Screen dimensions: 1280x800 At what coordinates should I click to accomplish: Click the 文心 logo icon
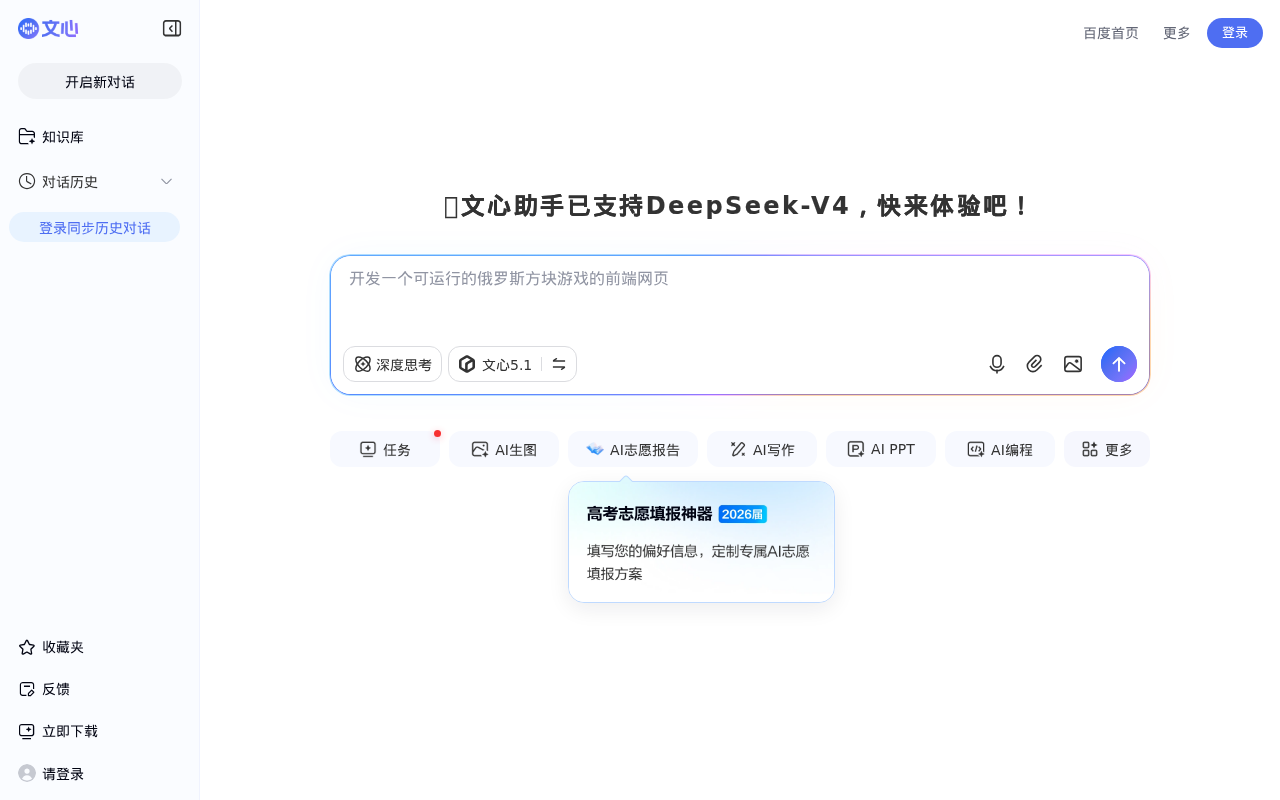(x=48, y=29)
